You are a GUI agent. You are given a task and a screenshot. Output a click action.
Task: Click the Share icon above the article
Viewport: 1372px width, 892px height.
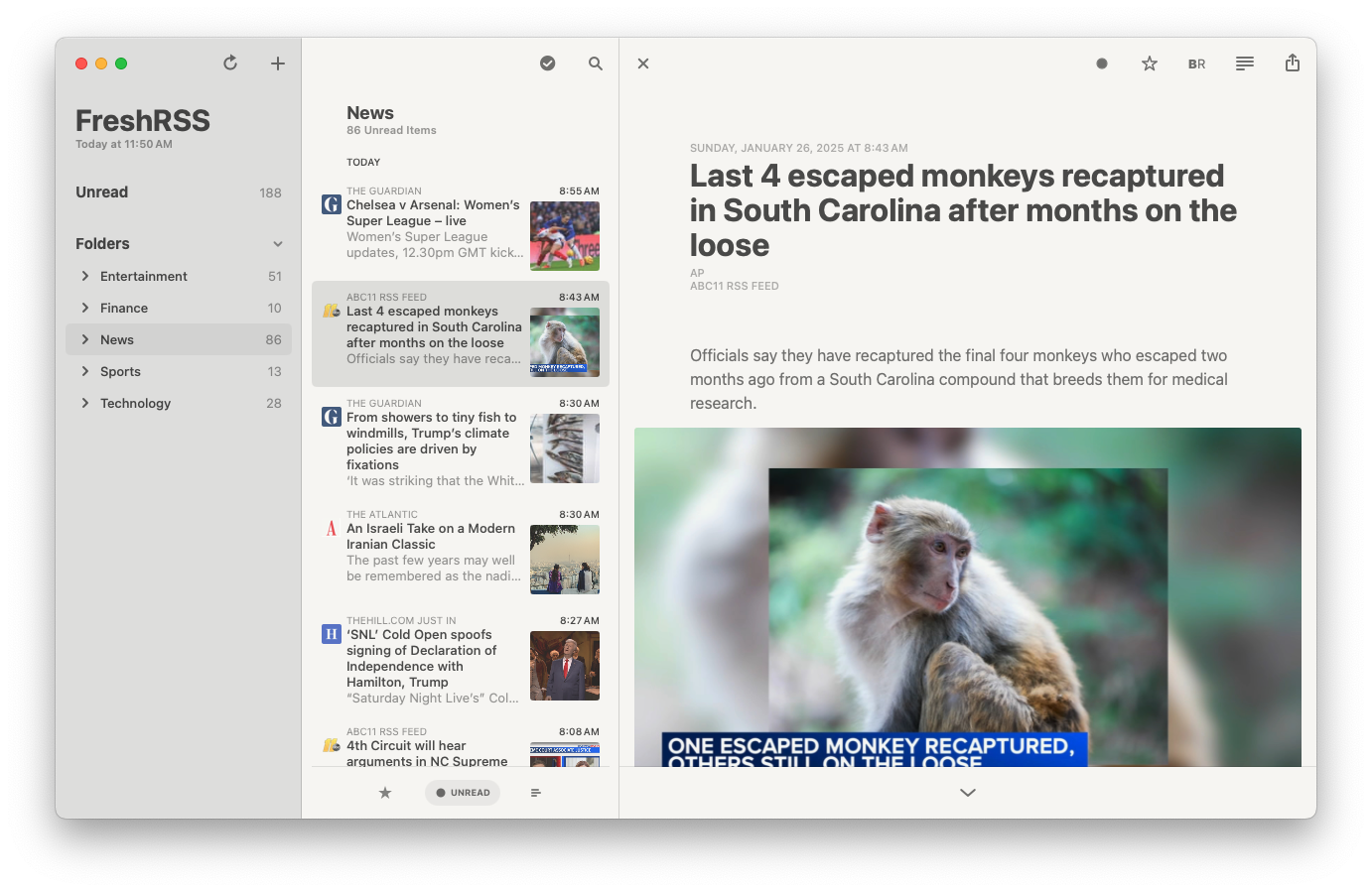(1293, 63)
